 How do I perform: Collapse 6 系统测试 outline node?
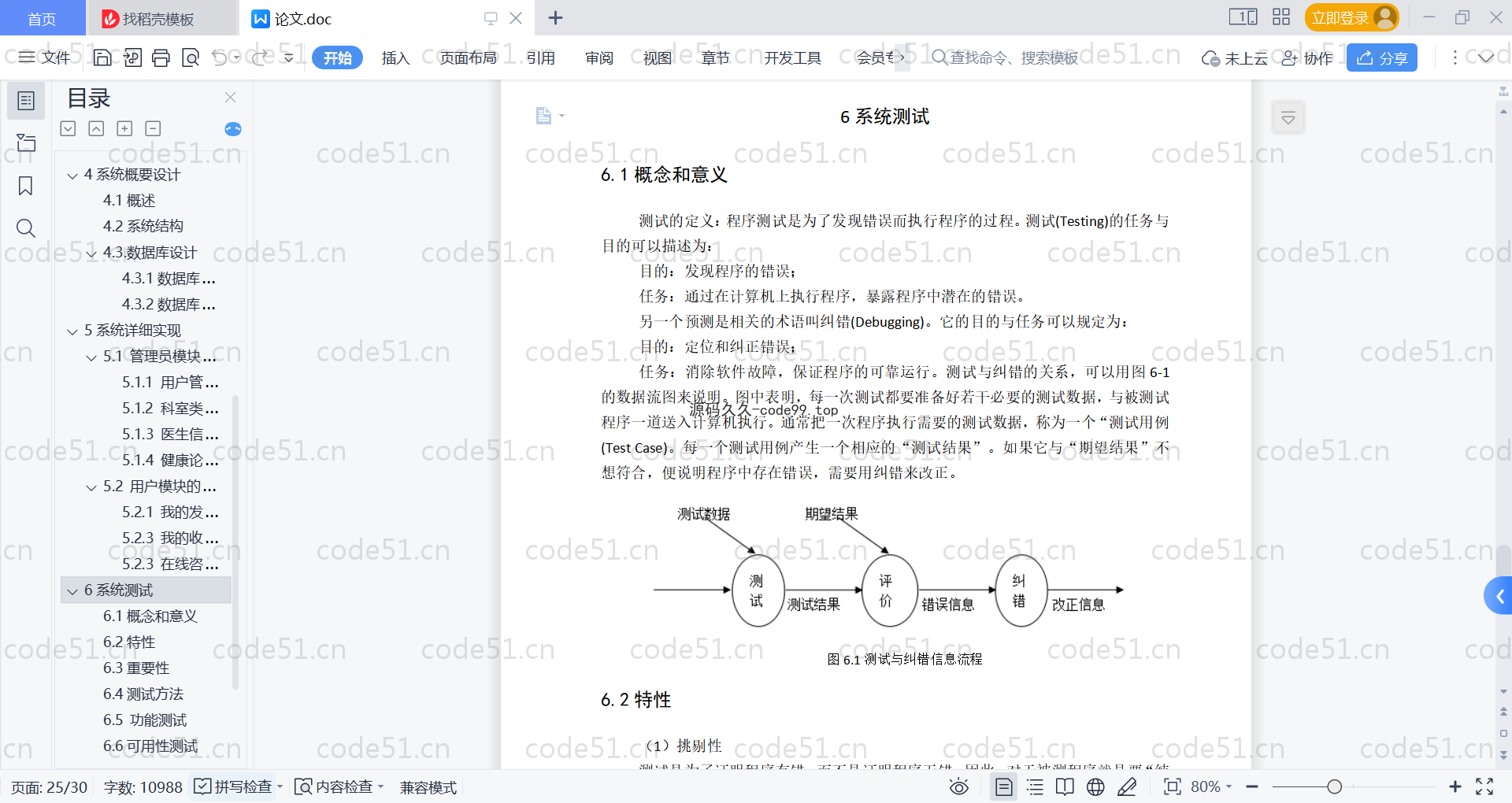click(72, 591)
